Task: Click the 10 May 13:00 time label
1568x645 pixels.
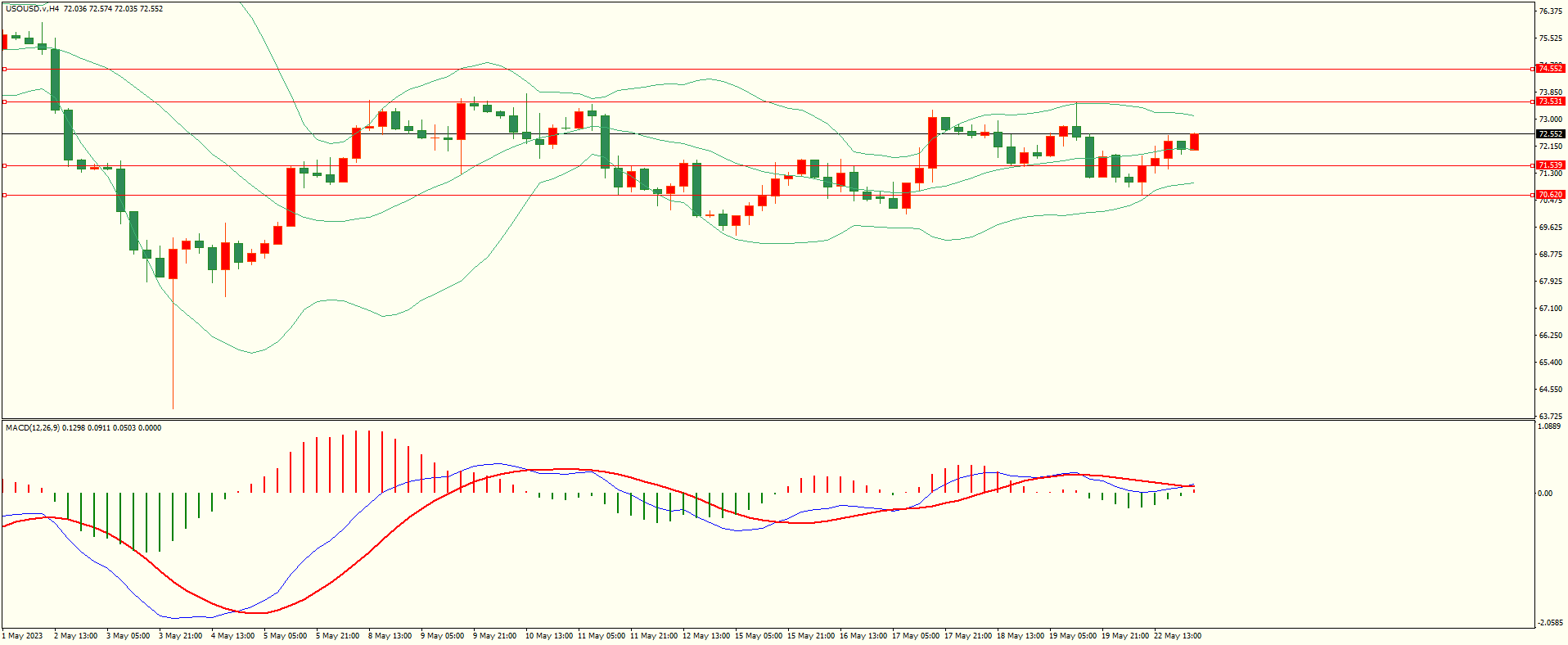Action: (549, 636)
